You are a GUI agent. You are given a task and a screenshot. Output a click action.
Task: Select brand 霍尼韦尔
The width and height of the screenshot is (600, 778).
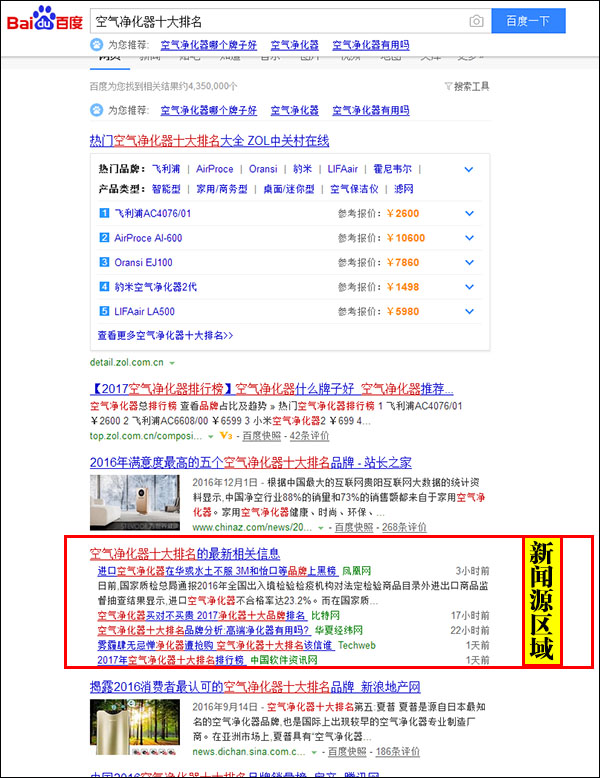click(x=392, y=169)
